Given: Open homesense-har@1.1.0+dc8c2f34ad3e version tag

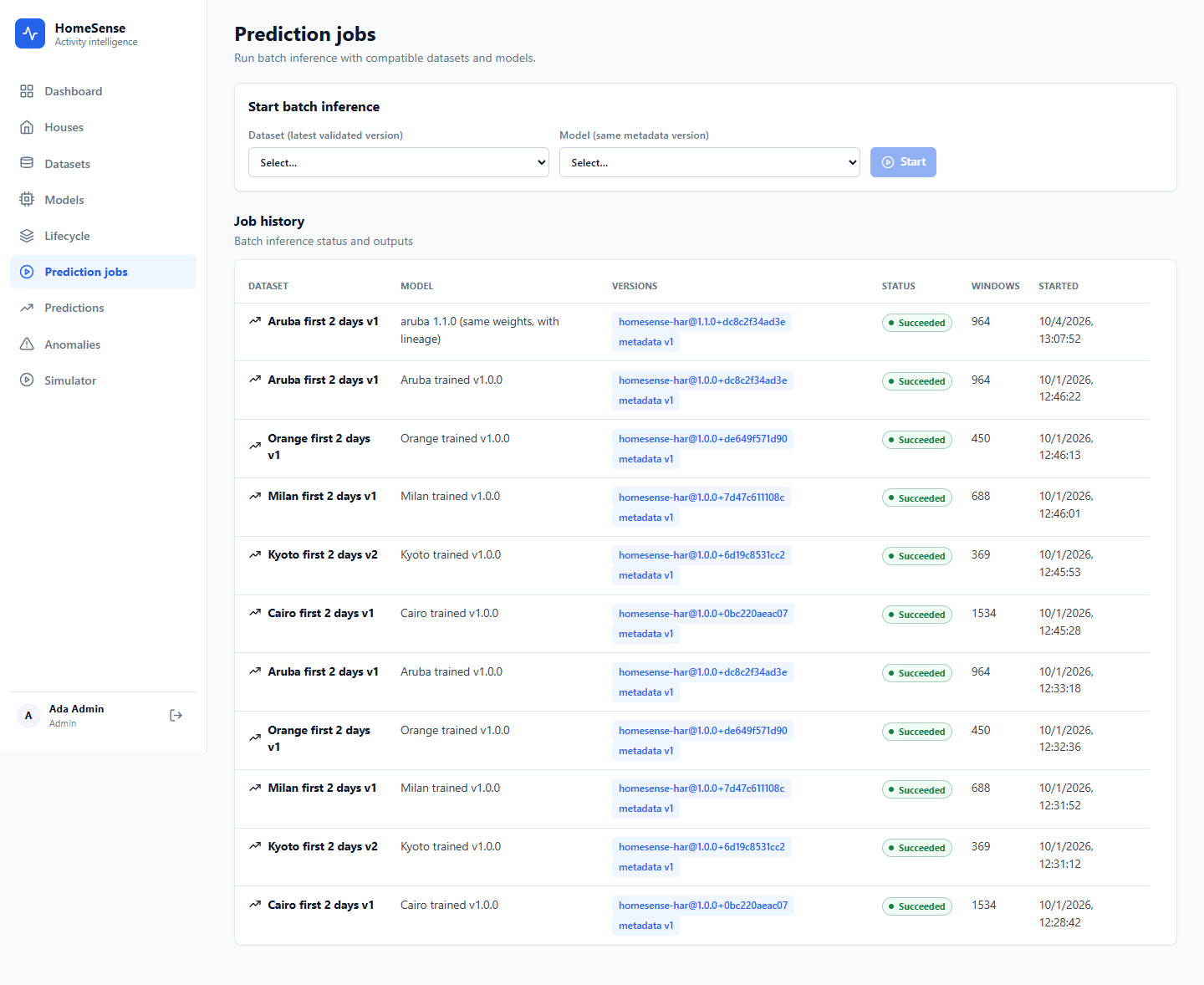Looking at the screenshot, I should (702, 322).
